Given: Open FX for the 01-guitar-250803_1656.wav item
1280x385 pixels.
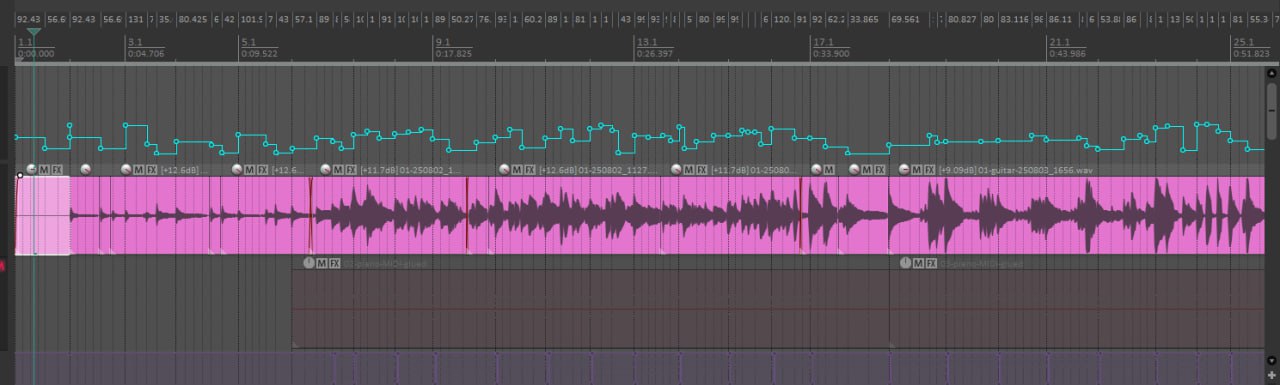Looking at the screenshot, I should pyautogui.click(x=930, y=170).
